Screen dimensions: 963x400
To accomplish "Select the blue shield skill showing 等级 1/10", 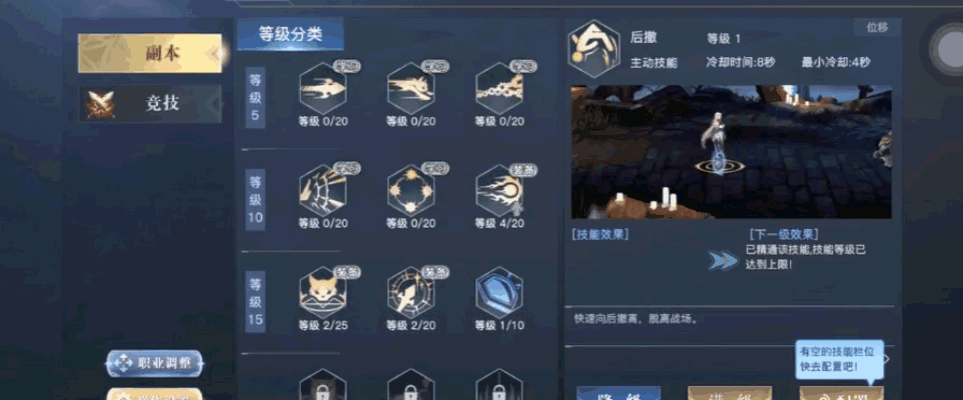I will click(499, 292).
